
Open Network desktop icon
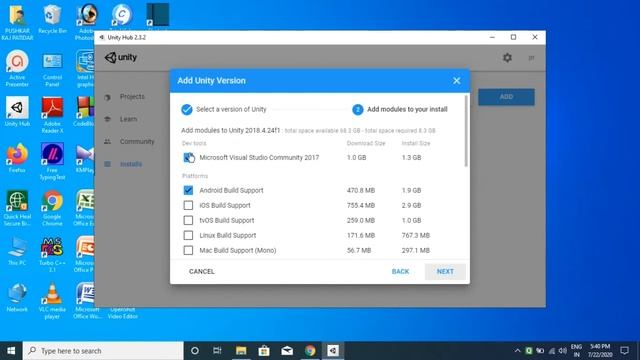17,297
